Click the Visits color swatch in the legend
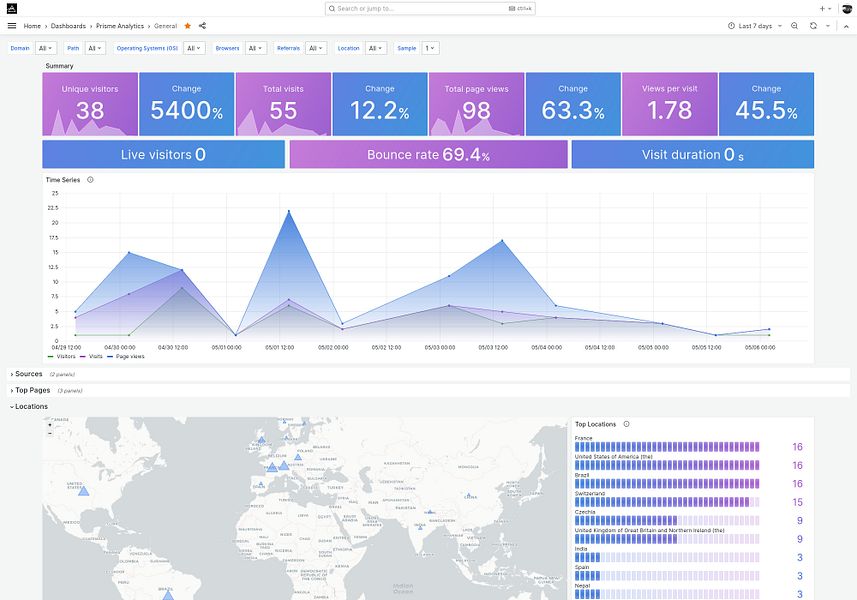This screenshot has height=600, width=857. 83,355
